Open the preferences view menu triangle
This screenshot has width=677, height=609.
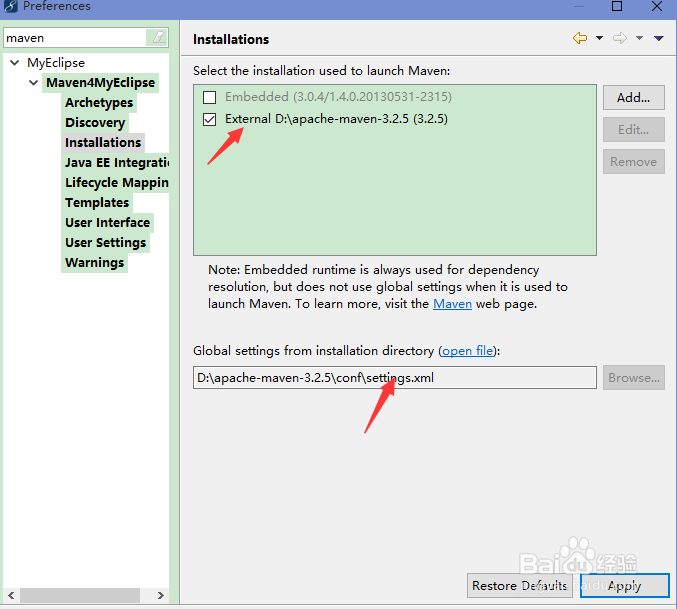pos(658,38)
